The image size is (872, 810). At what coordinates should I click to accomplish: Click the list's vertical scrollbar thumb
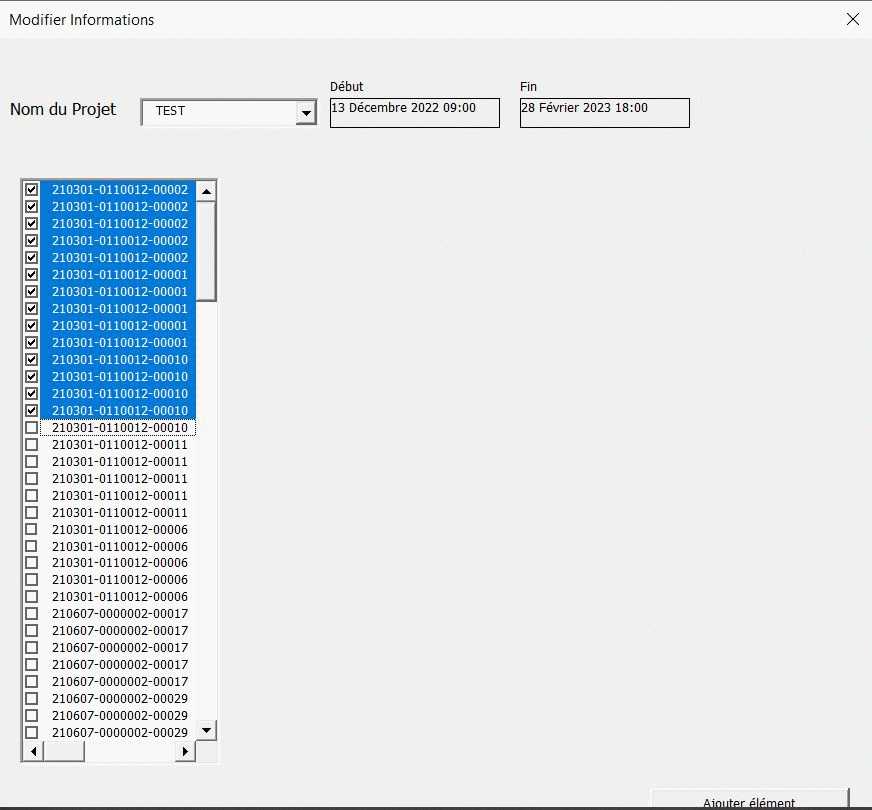coord(206,251)
